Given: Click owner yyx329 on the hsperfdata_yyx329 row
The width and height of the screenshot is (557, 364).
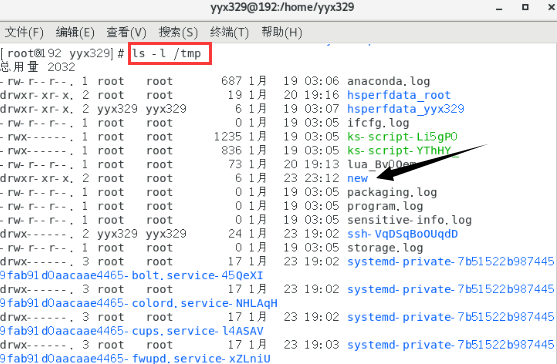Looking at the screenshot, I should point(117,109).
